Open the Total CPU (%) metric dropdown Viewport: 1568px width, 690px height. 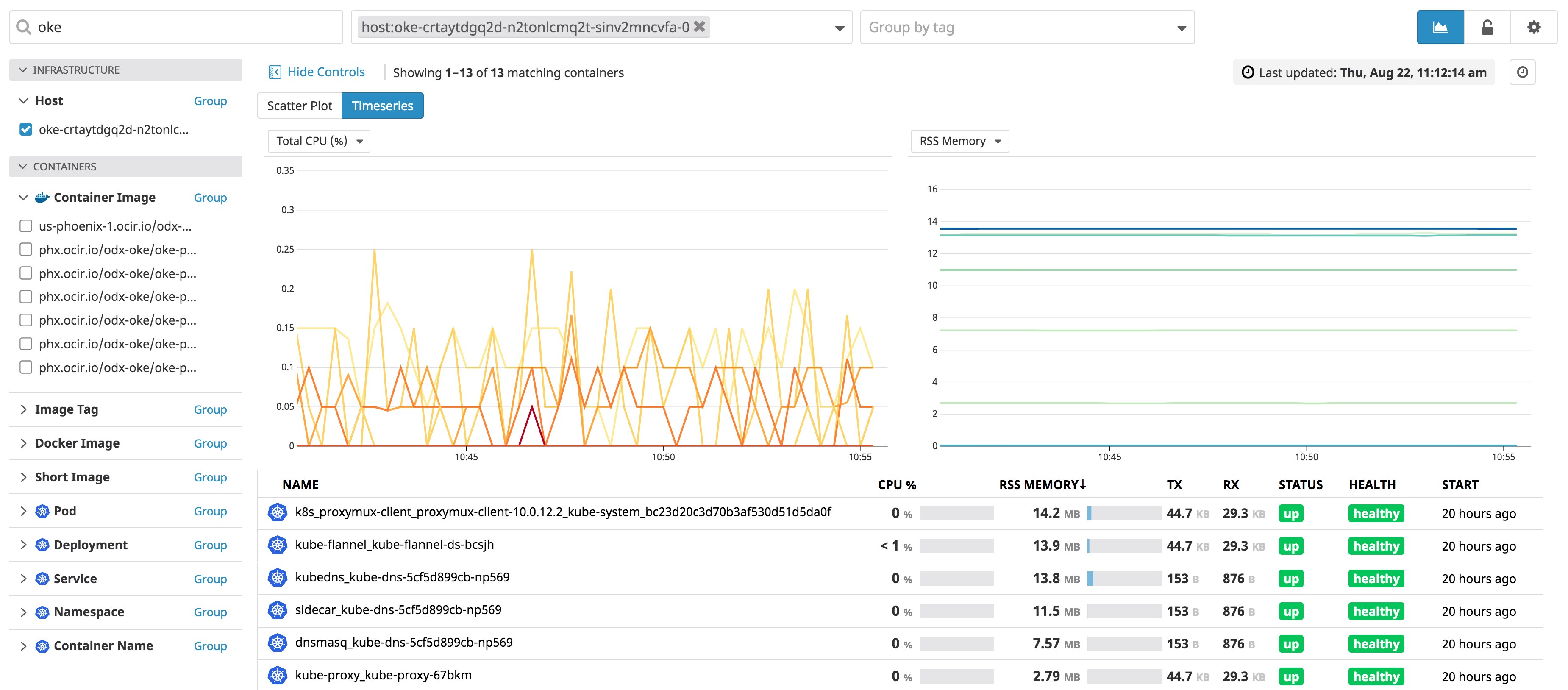(x=318, y=141)
